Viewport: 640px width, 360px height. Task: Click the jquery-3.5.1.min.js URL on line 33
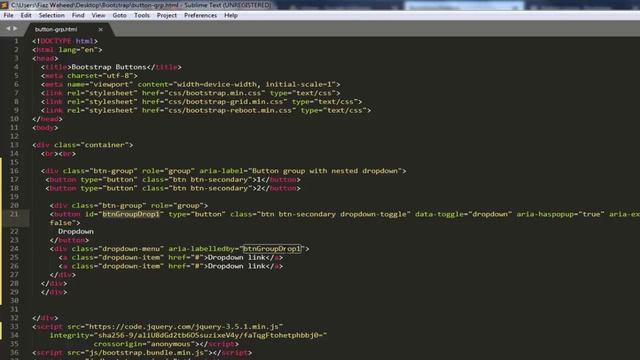coord(184,327)
